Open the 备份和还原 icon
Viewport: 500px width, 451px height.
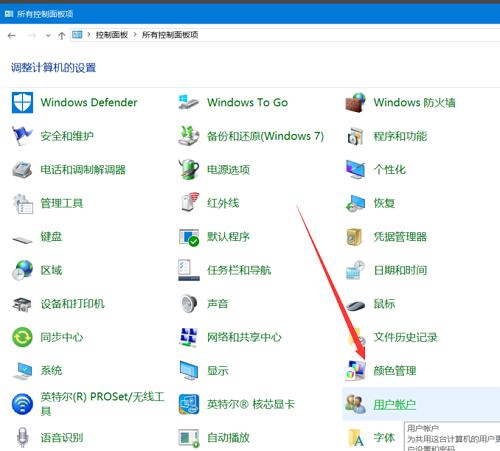click(x=189, y=136)
